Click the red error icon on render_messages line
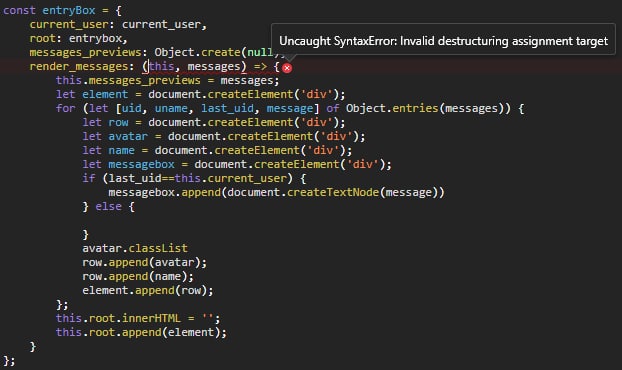 287,68
